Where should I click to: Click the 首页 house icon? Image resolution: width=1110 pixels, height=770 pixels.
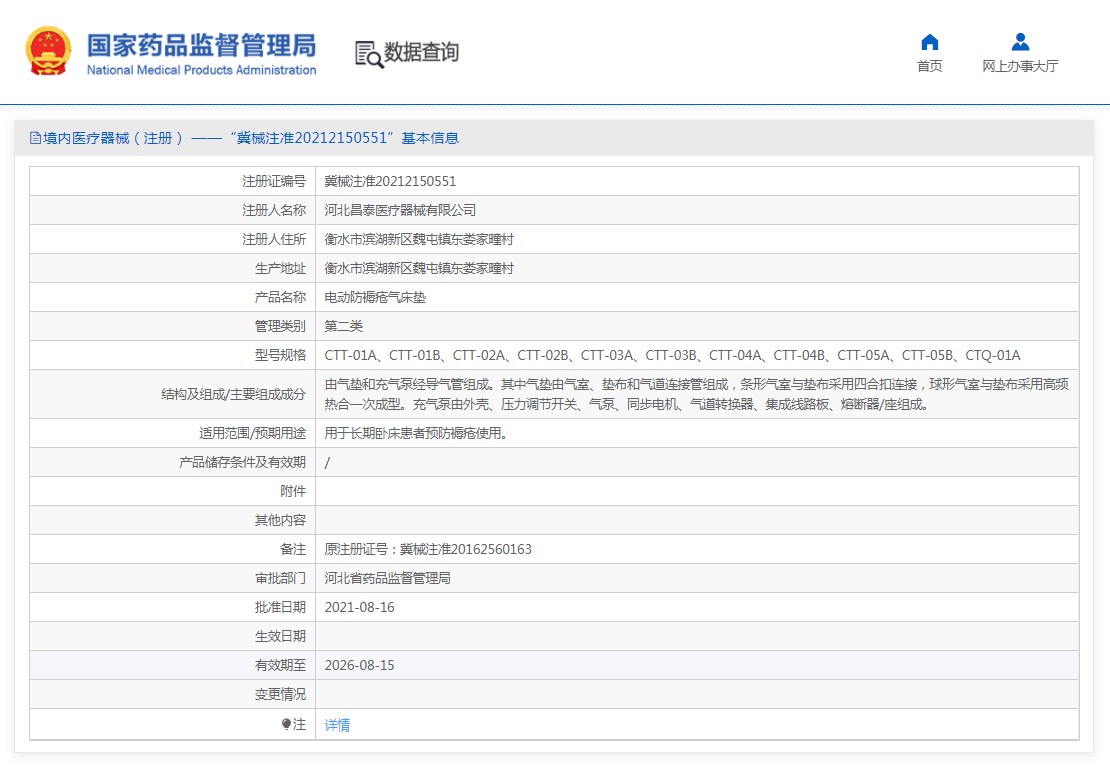coord(929,42)
